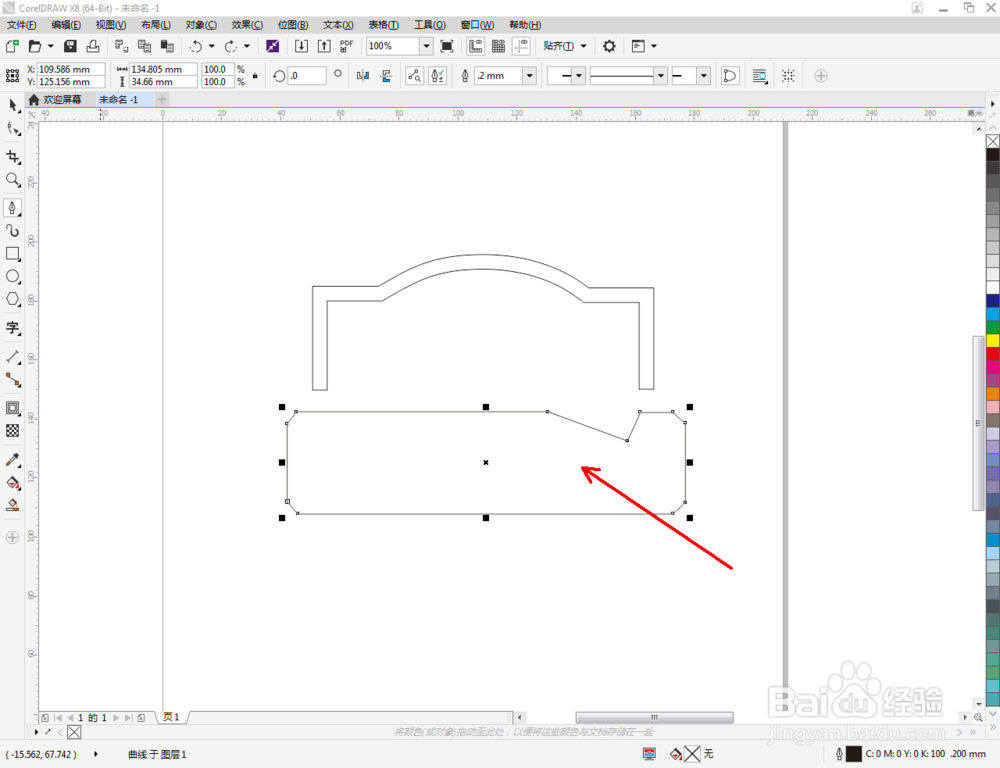The image size is (1000, 768).
Task: Open the 工具(O) menu
Action: (x=430, y=25)
